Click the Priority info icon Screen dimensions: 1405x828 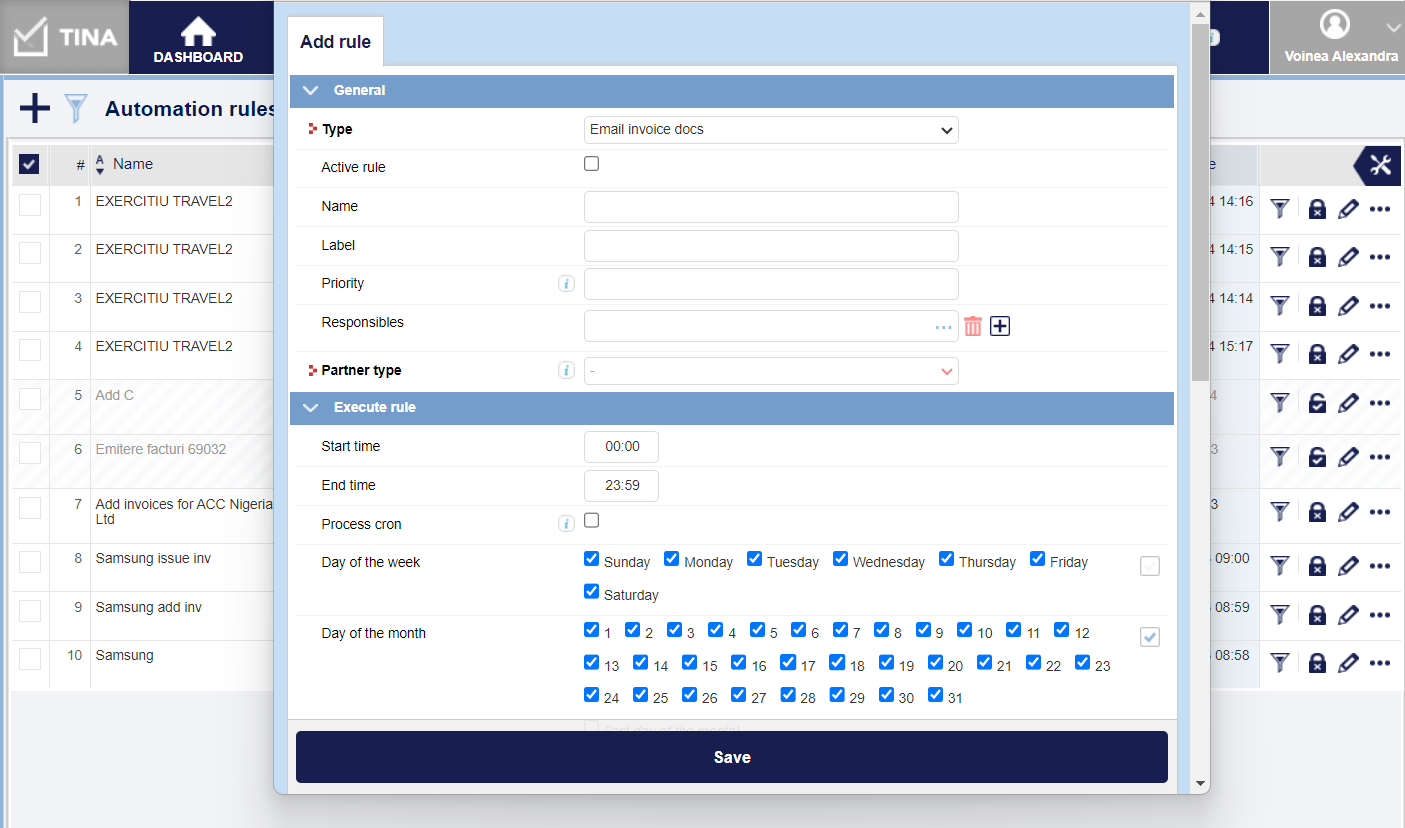566,284
